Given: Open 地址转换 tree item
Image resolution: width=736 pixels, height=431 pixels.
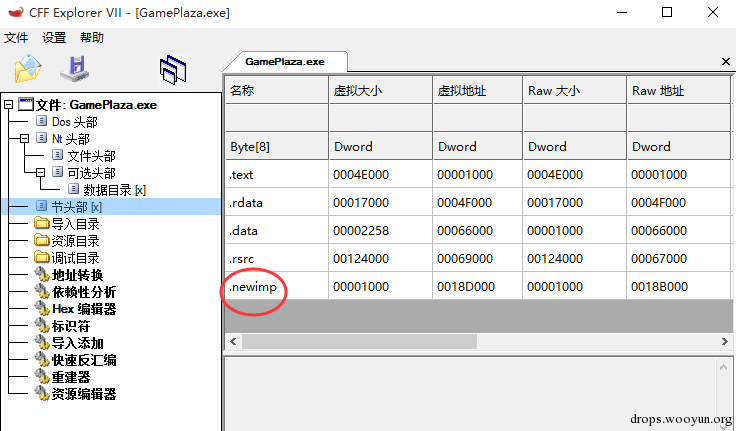Looking at the screenshot, I should click(x=77, y=275).
